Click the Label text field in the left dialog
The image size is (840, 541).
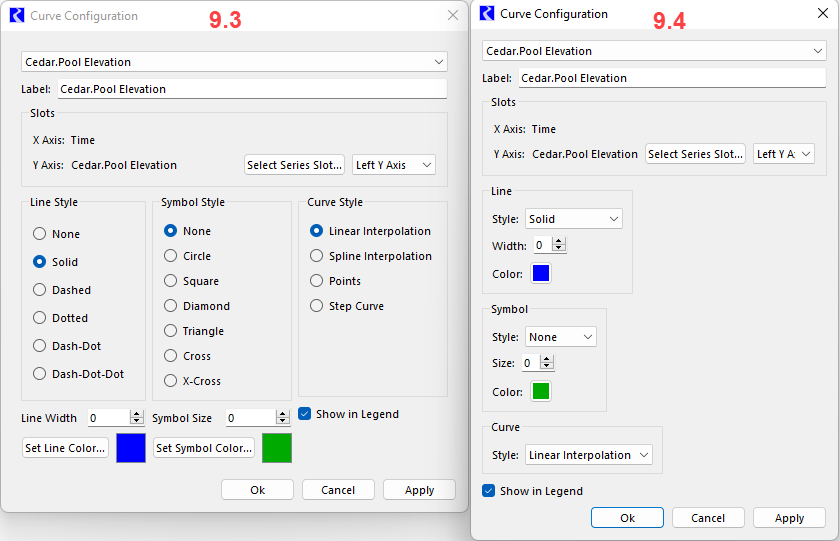click(x=251, y=89)
